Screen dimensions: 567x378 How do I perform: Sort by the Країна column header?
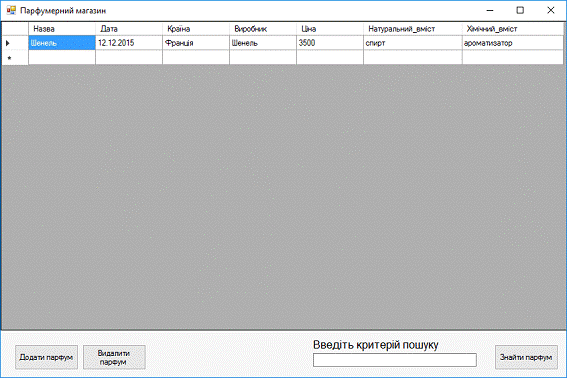[196, 29]
